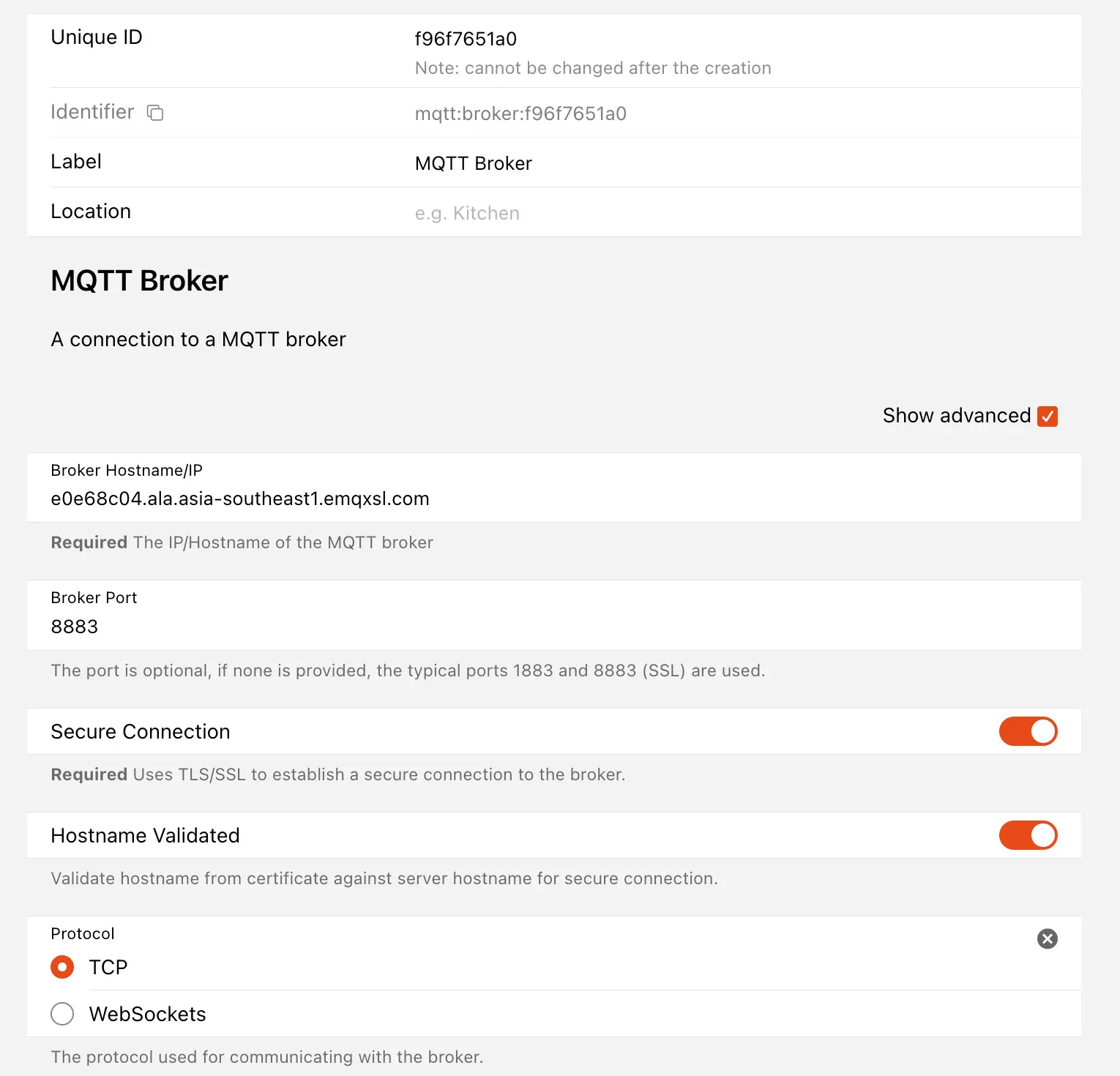The width and height of the screenshot is (1120, 1076).
Task: Select the TCP protocol radio button
Action: (62, 967)
